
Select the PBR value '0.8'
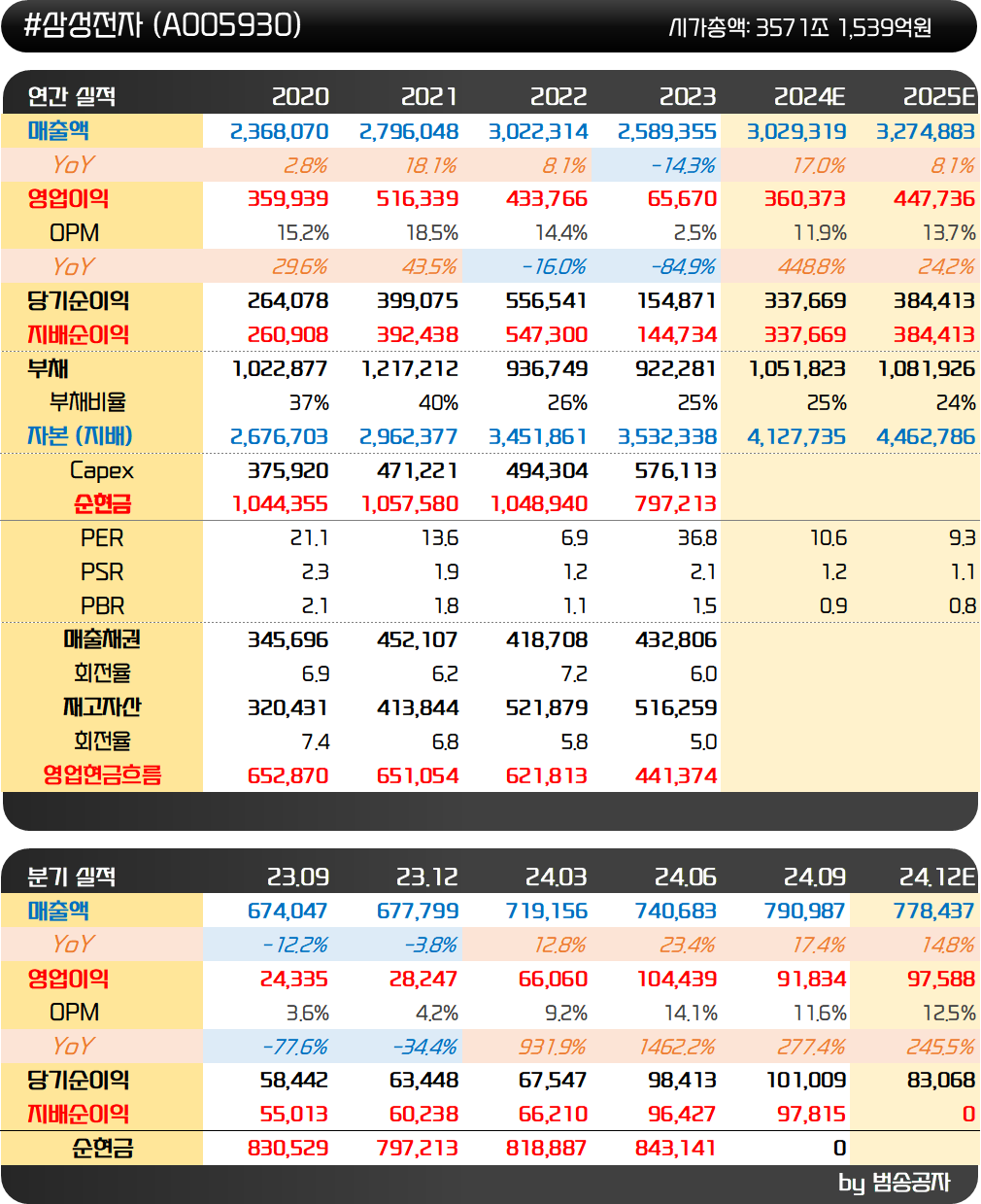tap(963, 606)
